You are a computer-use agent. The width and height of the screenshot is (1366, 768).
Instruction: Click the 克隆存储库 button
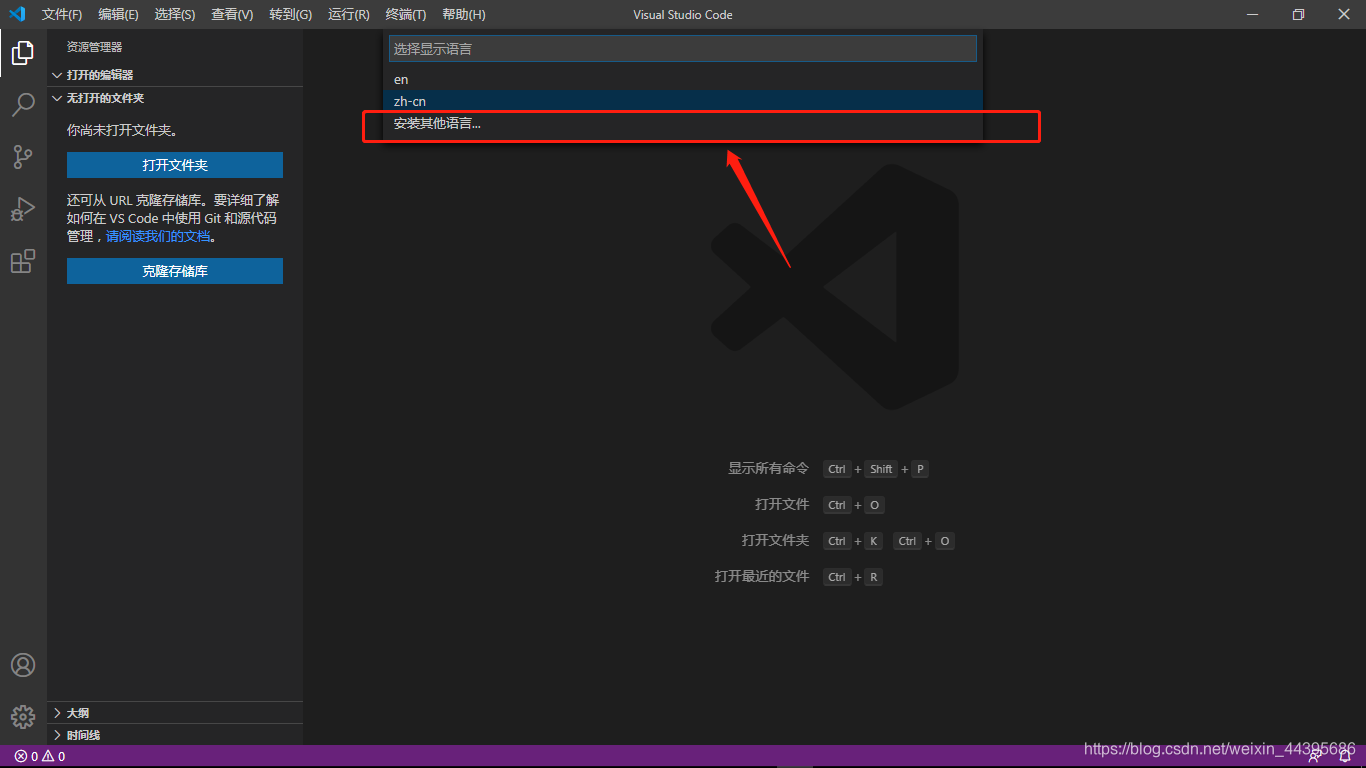click(x=175, y=271)
